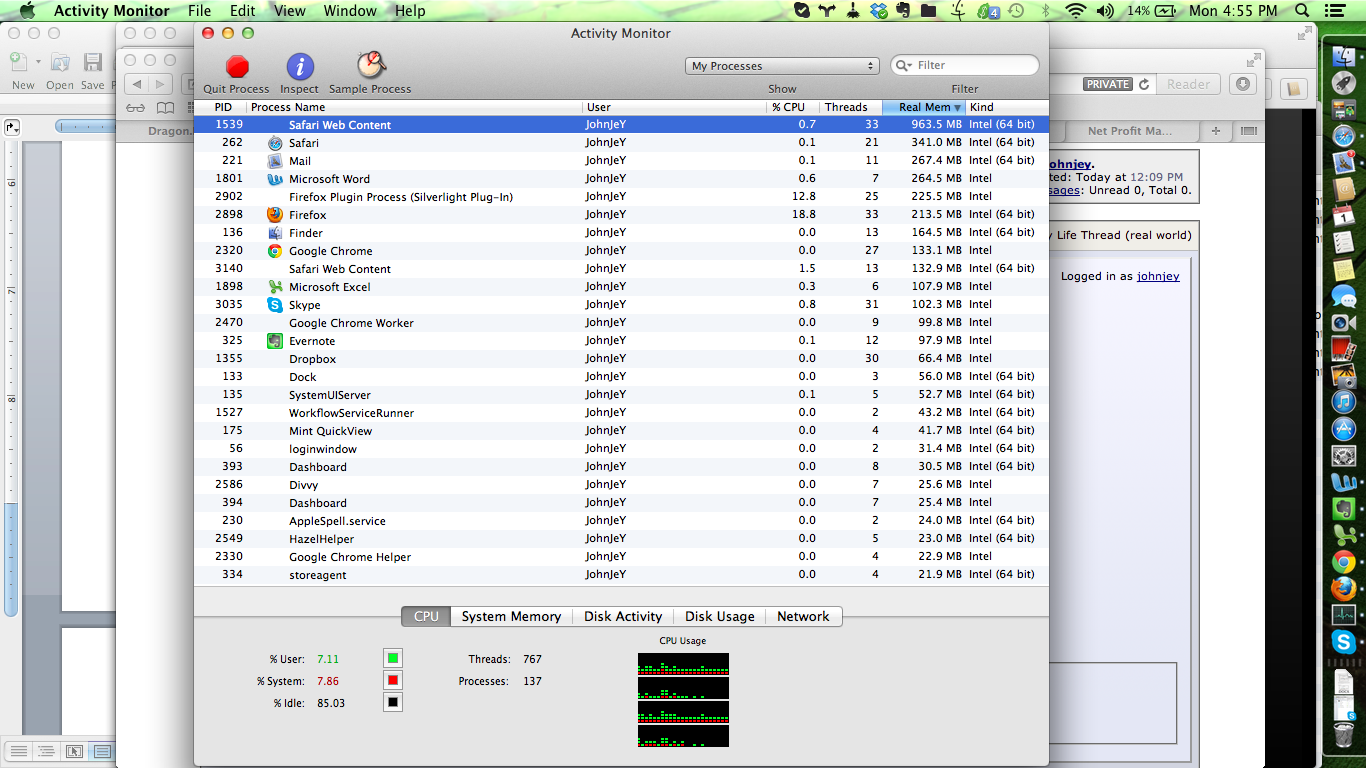Switch to the Disk Usage tab

[x=720, y=617]
